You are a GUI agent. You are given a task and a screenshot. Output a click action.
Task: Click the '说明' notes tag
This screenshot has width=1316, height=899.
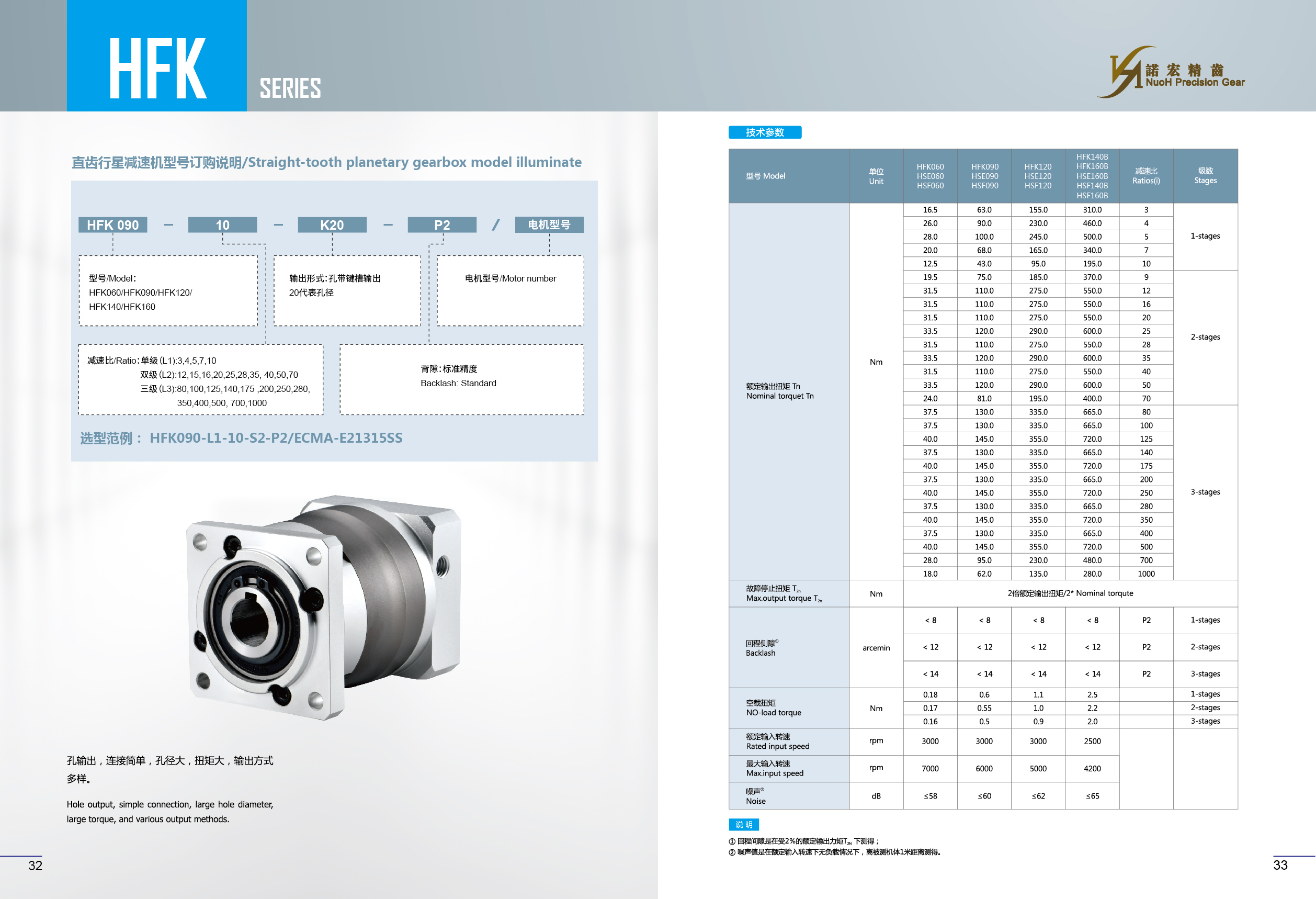point(744,825)
